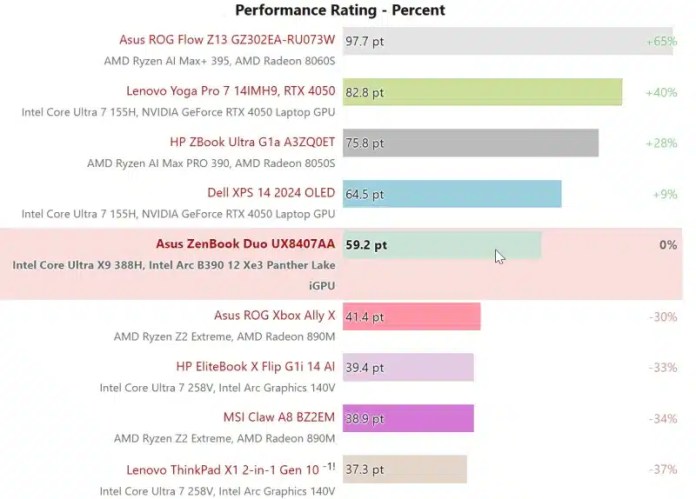Screen dimensions: 696x499
Task: Click the HP ZBook Ultra G1a link
Action: [252, 142]
